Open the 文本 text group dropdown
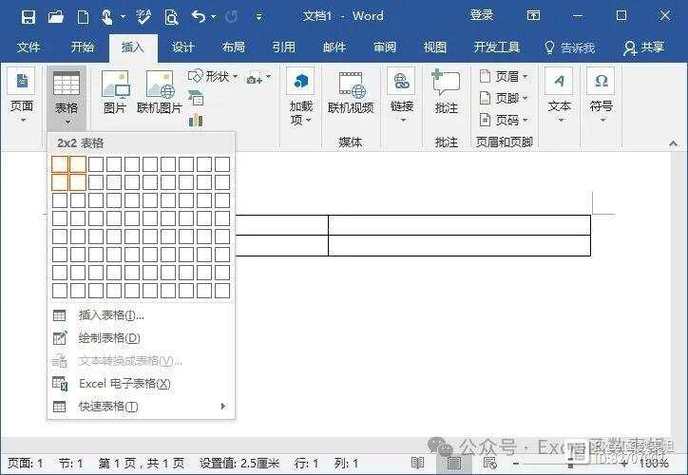 point(559,96)
